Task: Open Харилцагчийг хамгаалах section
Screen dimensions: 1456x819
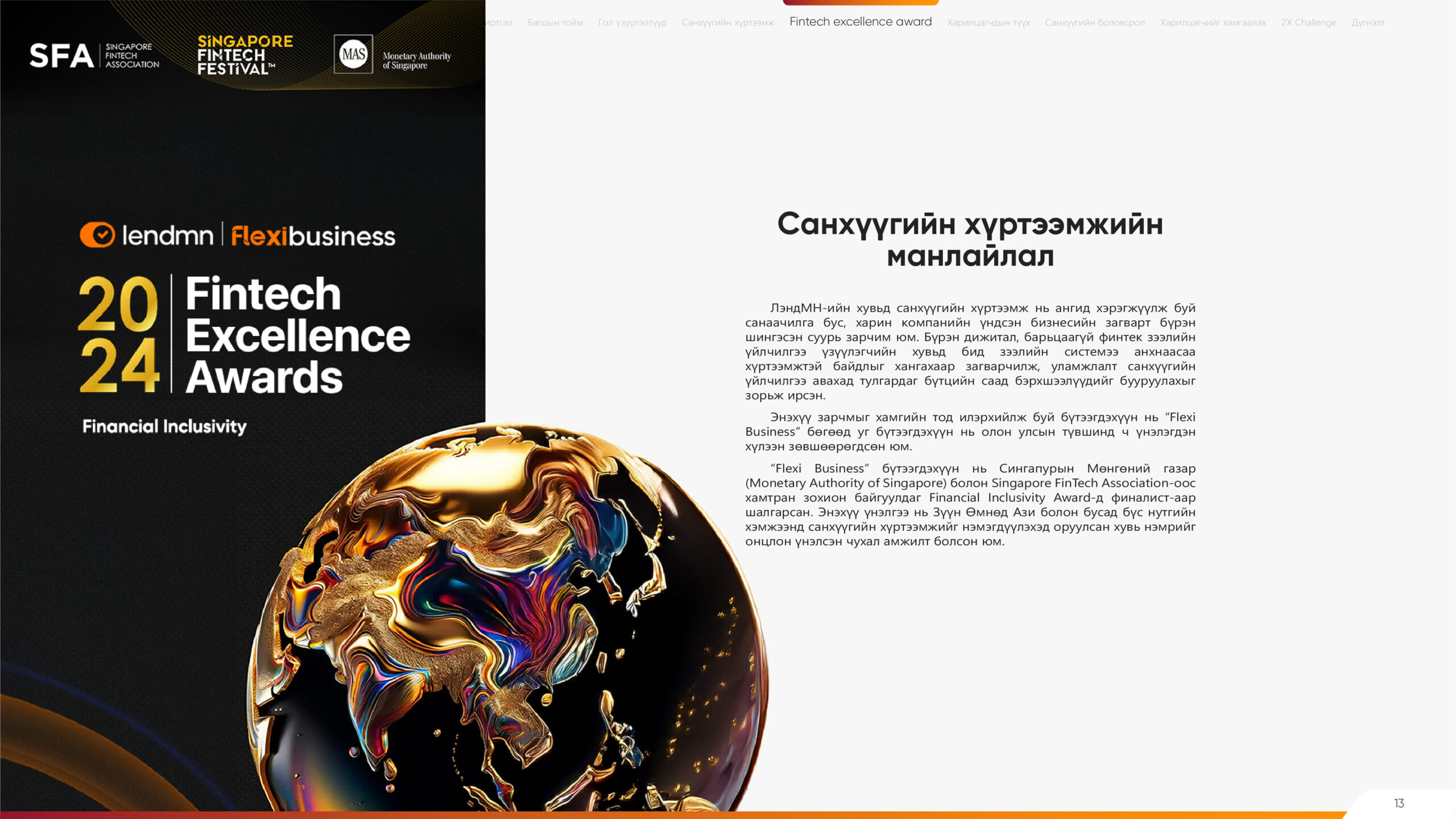Action: click(1213, 23)
